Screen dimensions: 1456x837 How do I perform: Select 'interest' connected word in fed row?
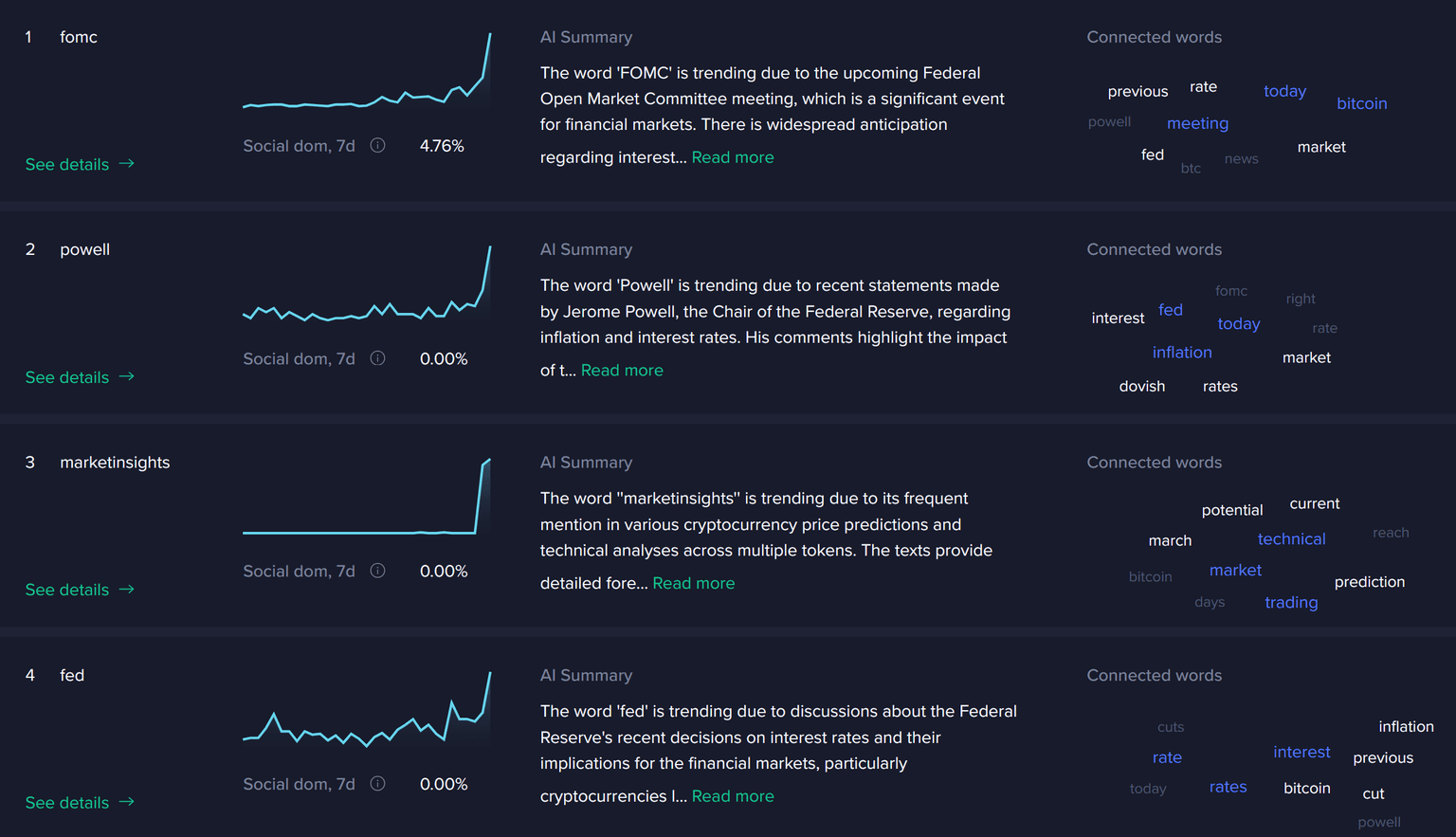(1301, 752)
